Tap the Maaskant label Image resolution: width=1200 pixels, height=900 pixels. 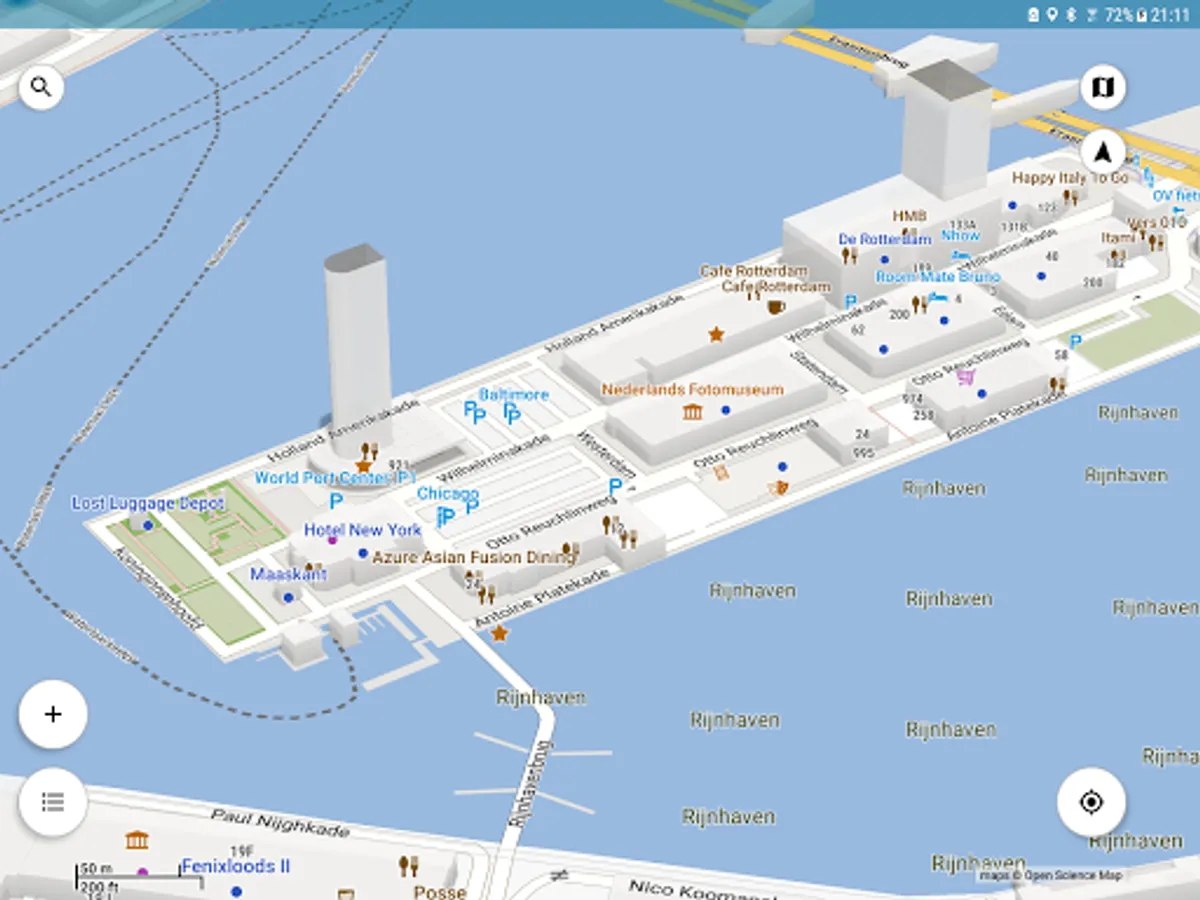(288, 575)
